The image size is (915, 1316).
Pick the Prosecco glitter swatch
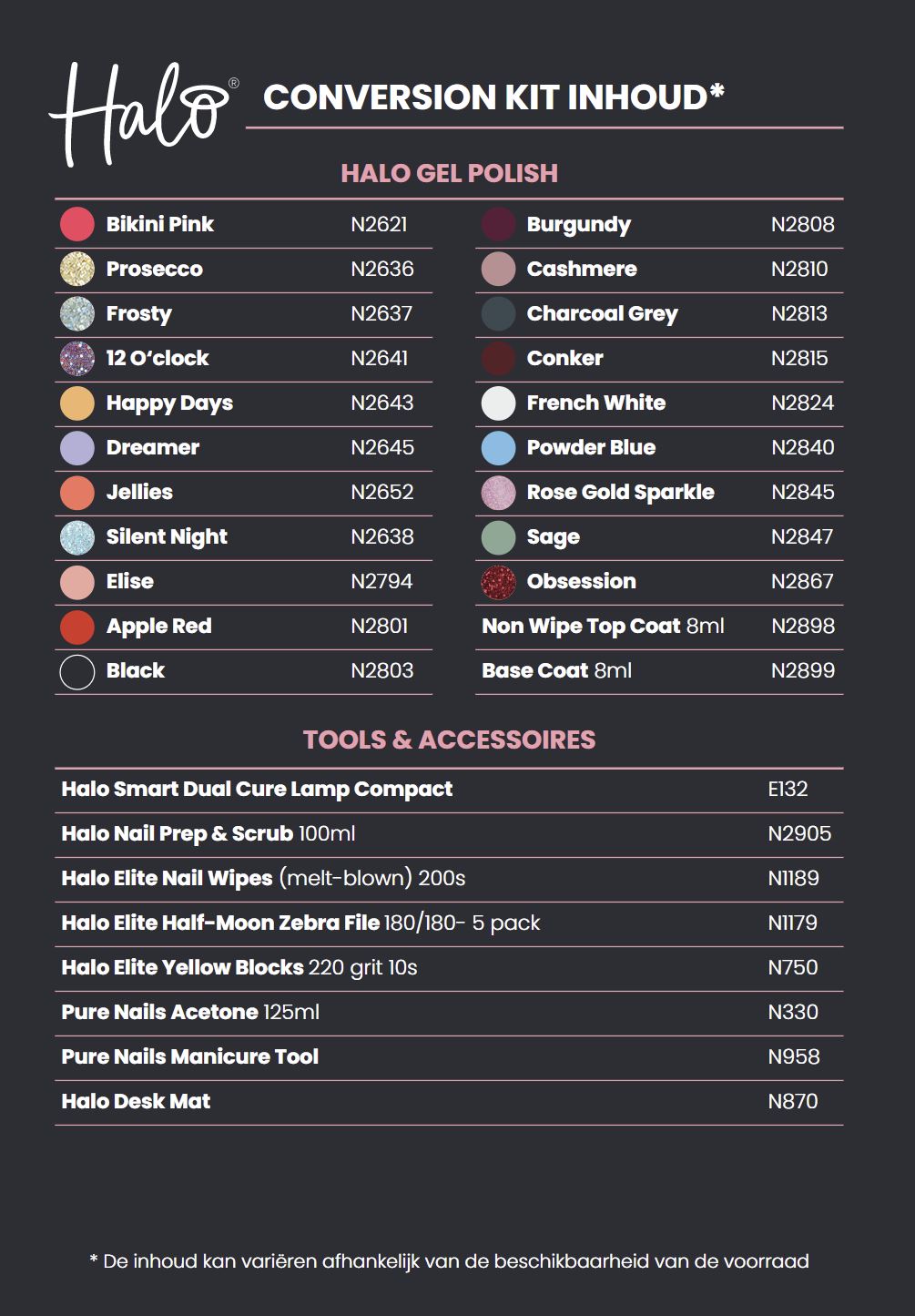tap(77, 269)
